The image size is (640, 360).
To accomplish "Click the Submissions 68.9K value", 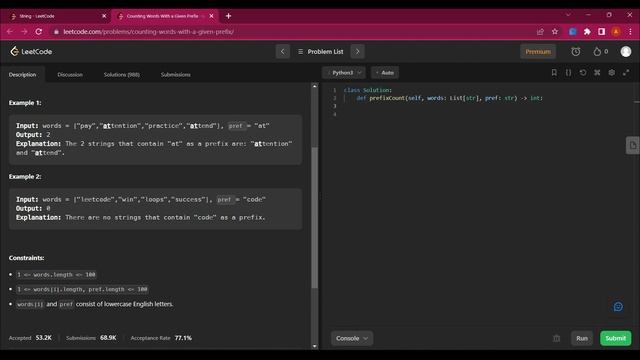I will [x=108, y=338].
